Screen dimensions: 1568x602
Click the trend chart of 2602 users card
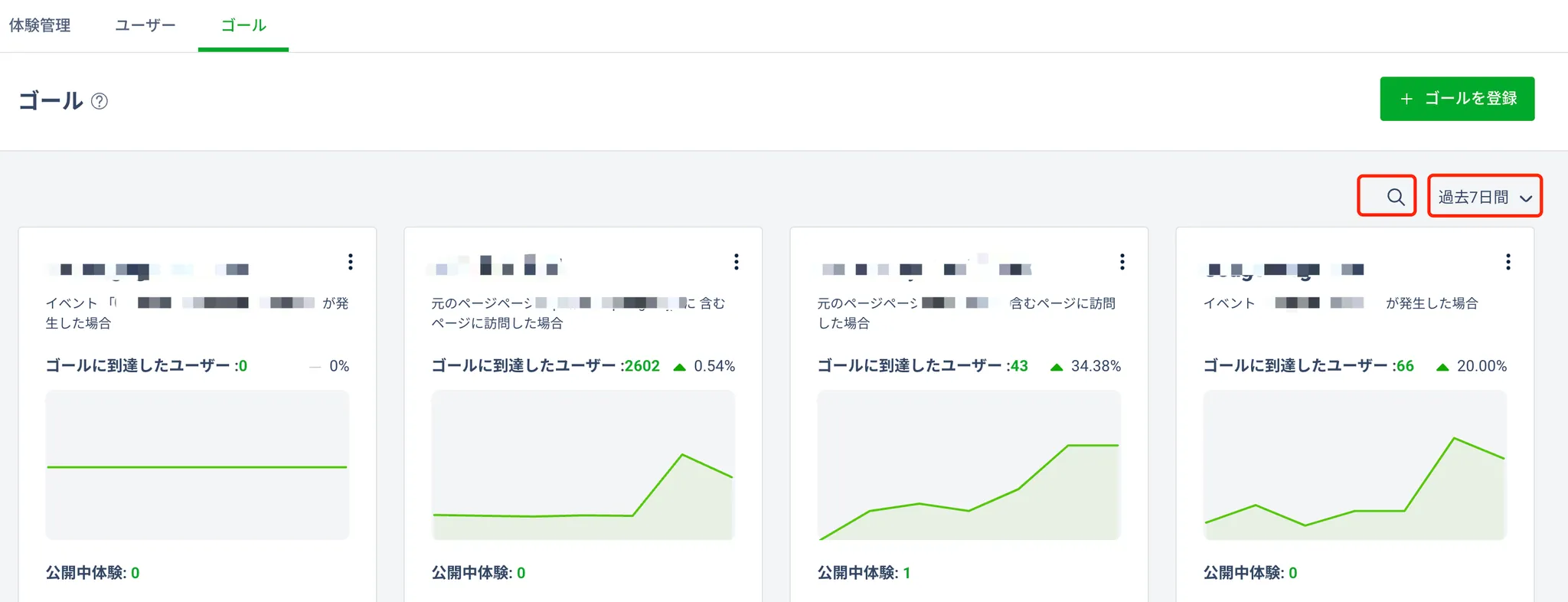click(x=583, y=465)
